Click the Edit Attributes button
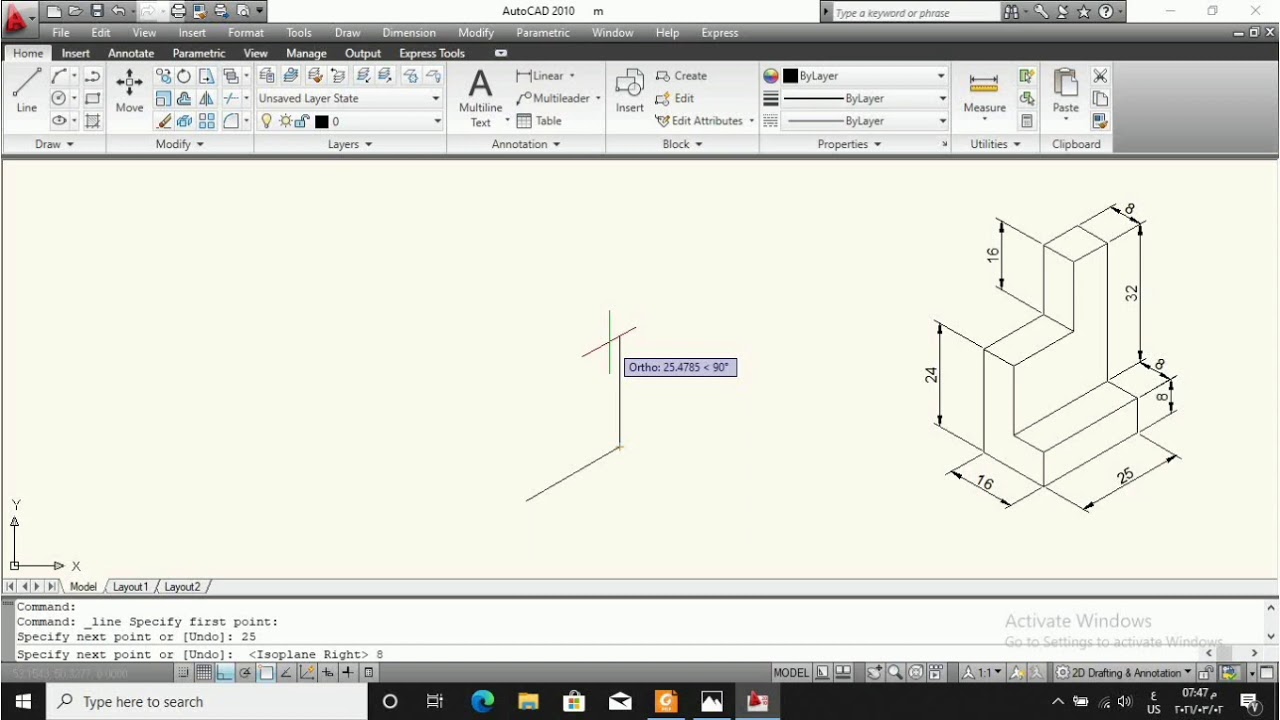This screenshot has height=720, width=1280. coord(705,121)
